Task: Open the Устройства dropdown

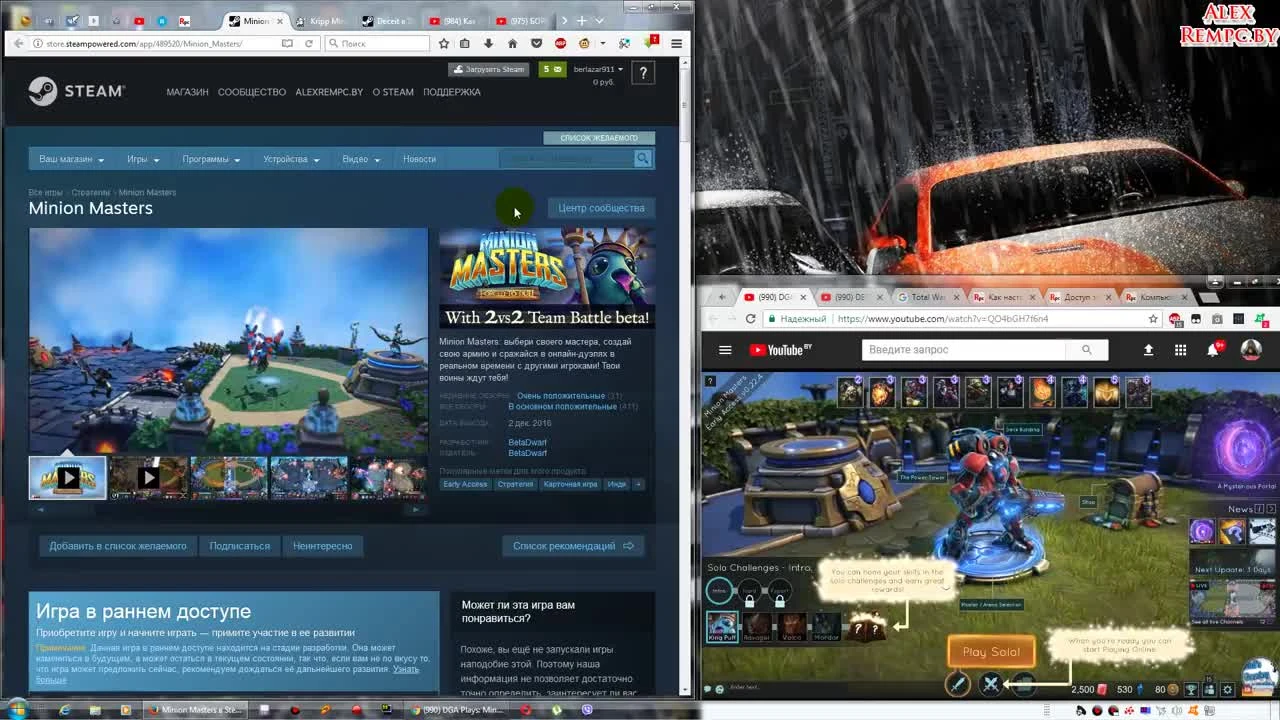Action: [x=291, y=159]
